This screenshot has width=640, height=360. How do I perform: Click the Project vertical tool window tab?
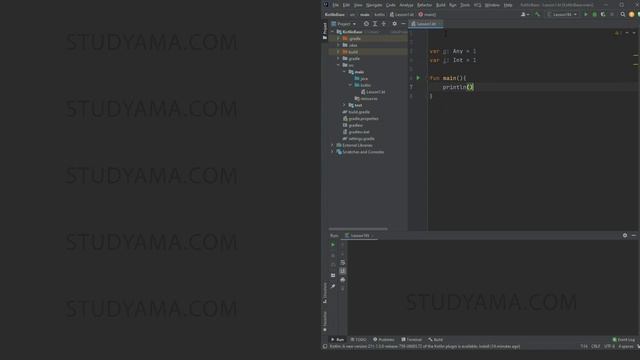[x=325, y=31]
